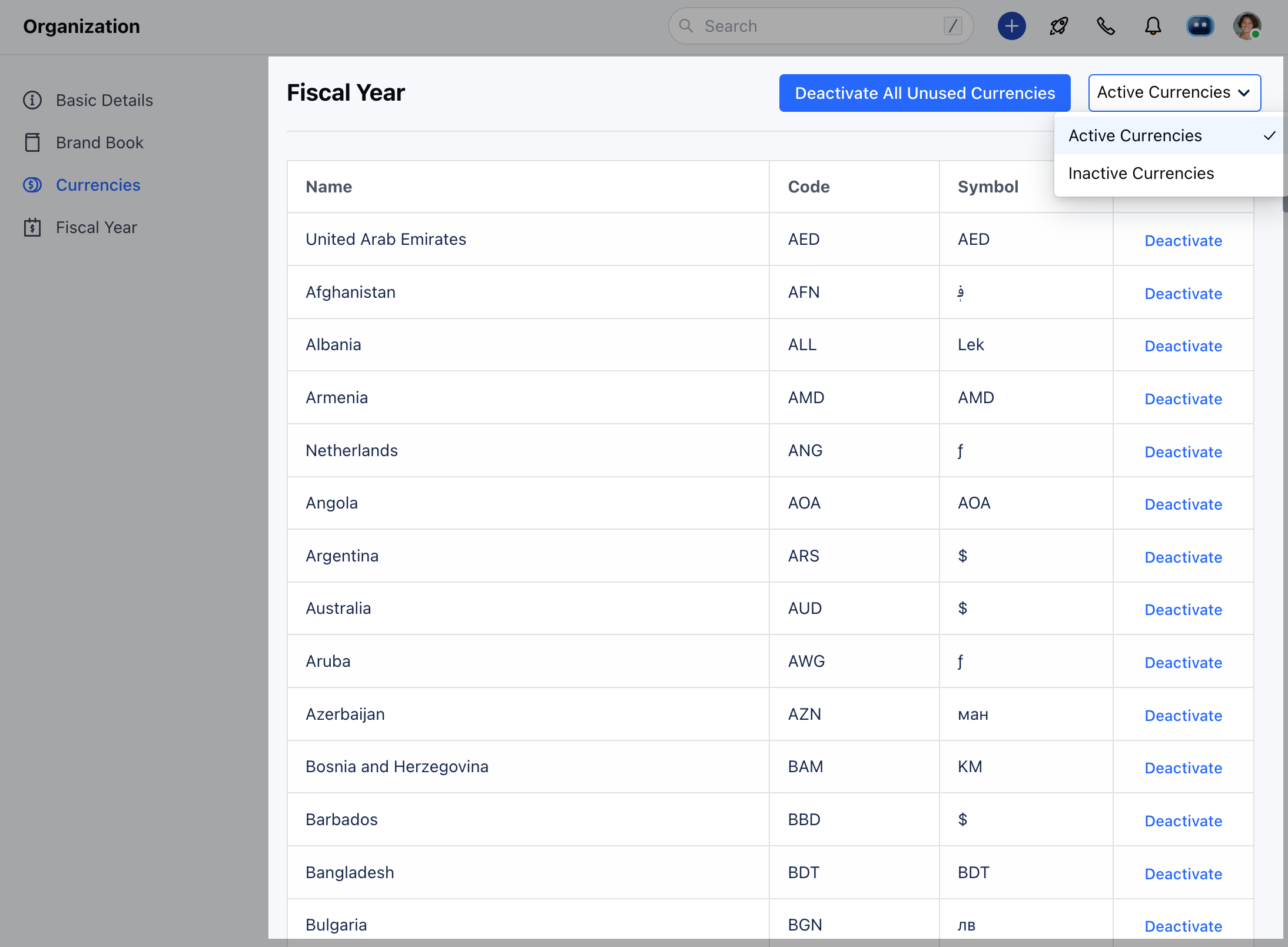1288x947 pixels.
Task: Choose the checked Active Currencies option
Action: click(1135, 136)
